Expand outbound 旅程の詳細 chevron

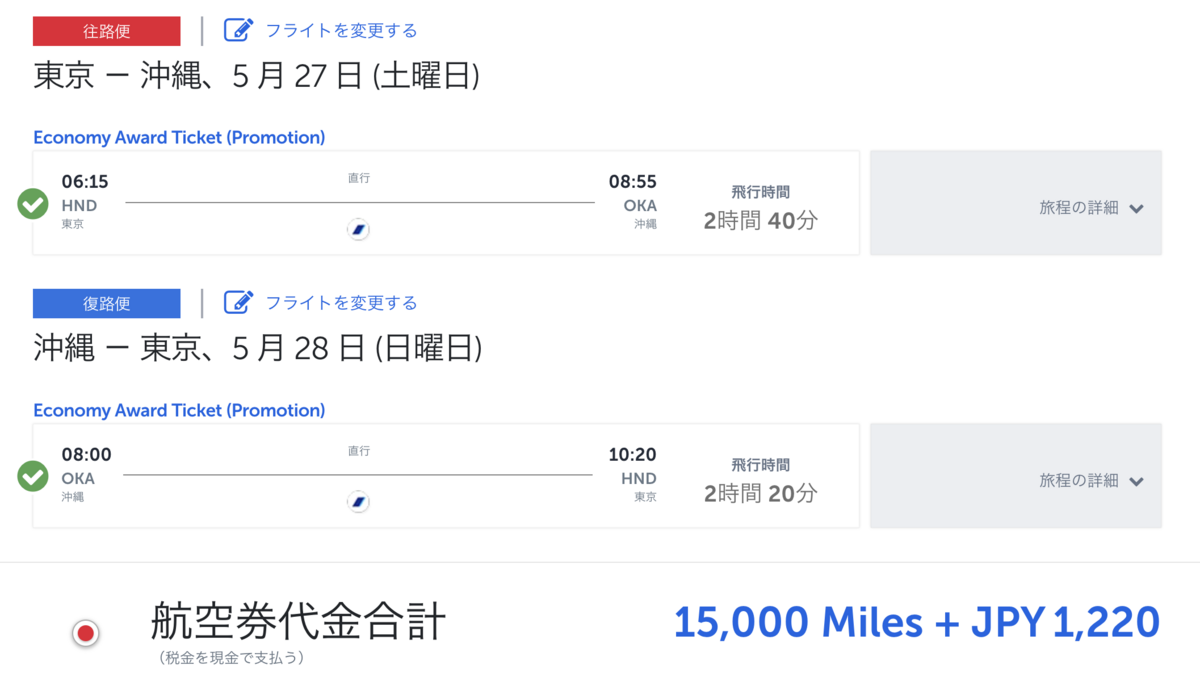click(1136, 209)
